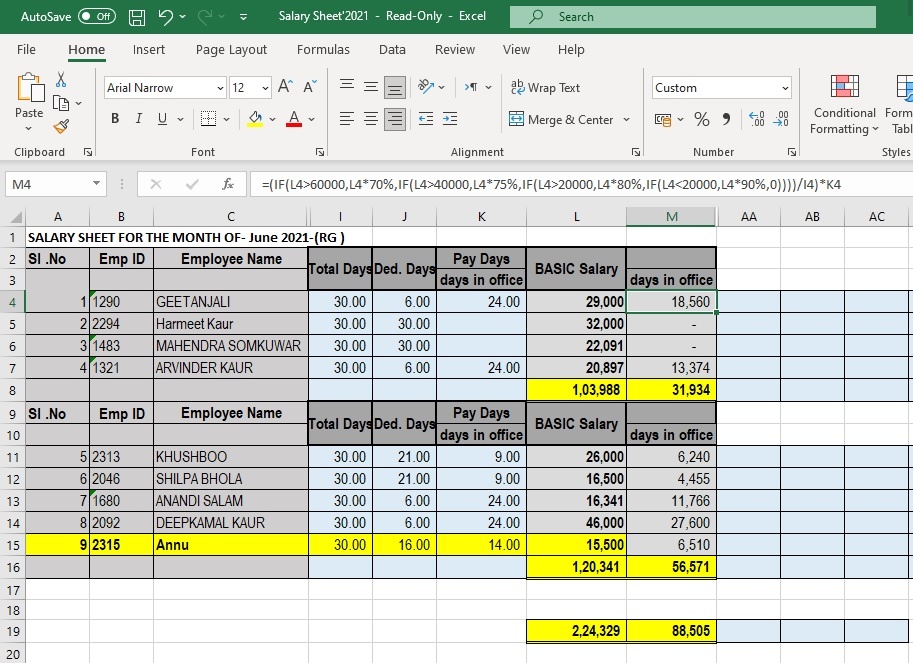Toggle Italic formatting
The width and height of the screenshot is (913, 663).
pos(138,119)
